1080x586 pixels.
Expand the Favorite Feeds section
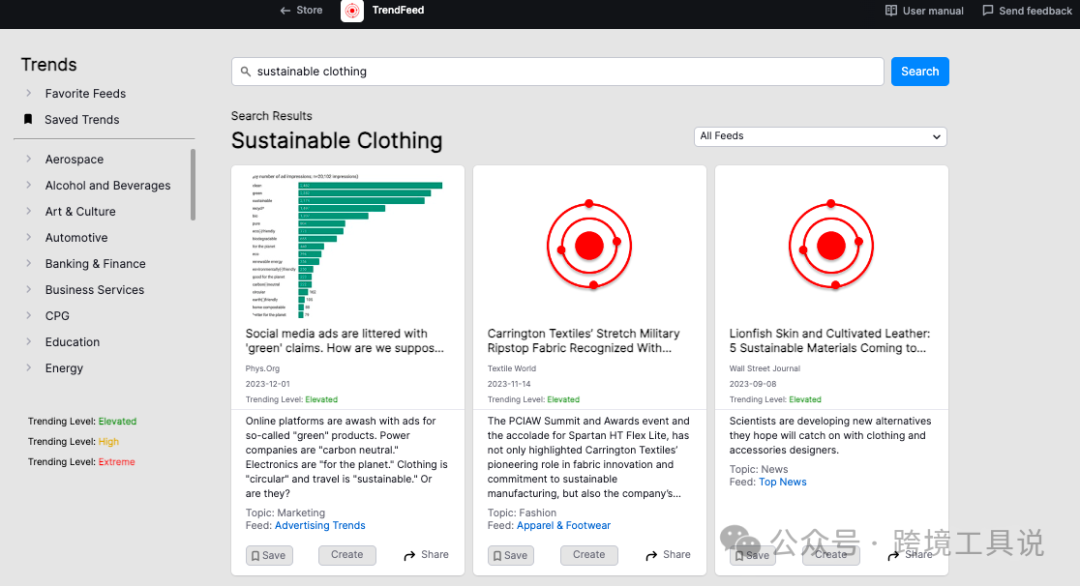tap(28, 93)
